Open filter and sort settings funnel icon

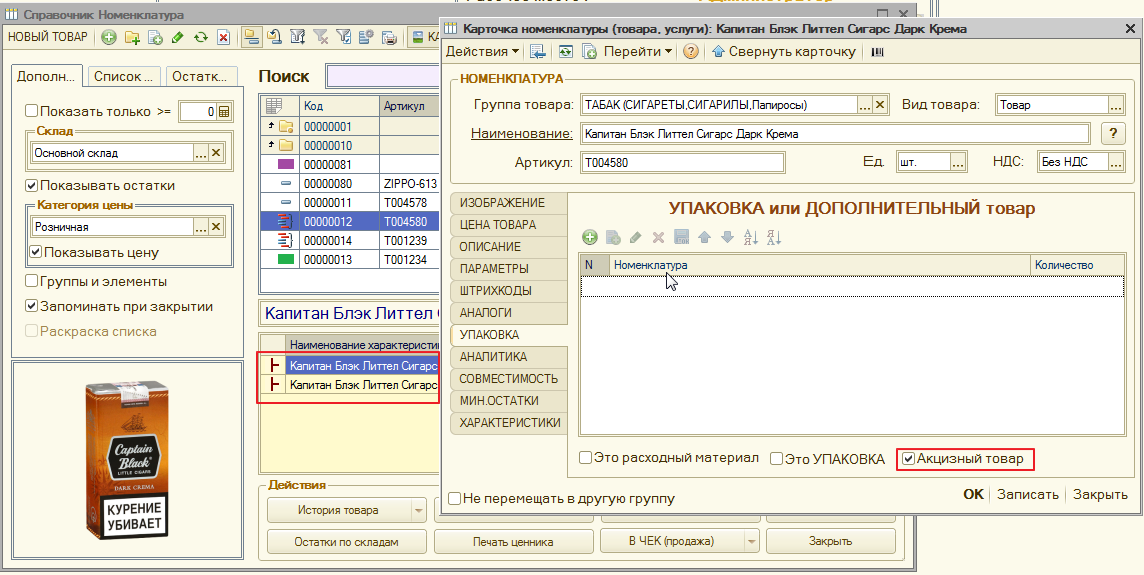click(297, 37)
